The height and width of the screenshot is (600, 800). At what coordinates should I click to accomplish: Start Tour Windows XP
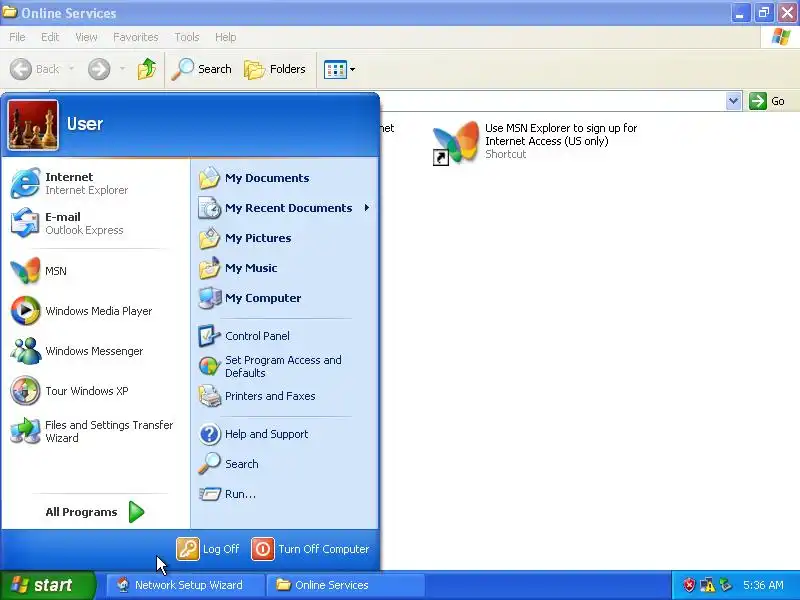(x=95, y=391)
